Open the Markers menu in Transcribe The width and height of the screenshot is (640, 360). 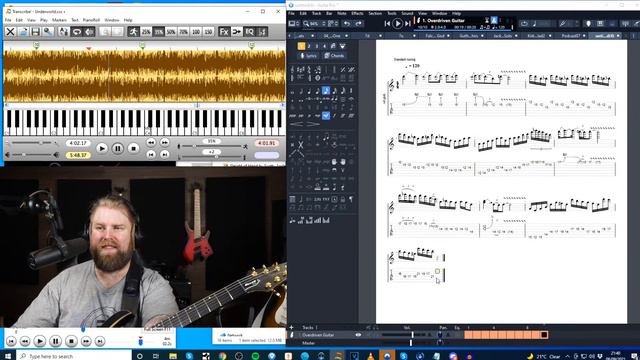pyautogui.click(x=59, y=20)
